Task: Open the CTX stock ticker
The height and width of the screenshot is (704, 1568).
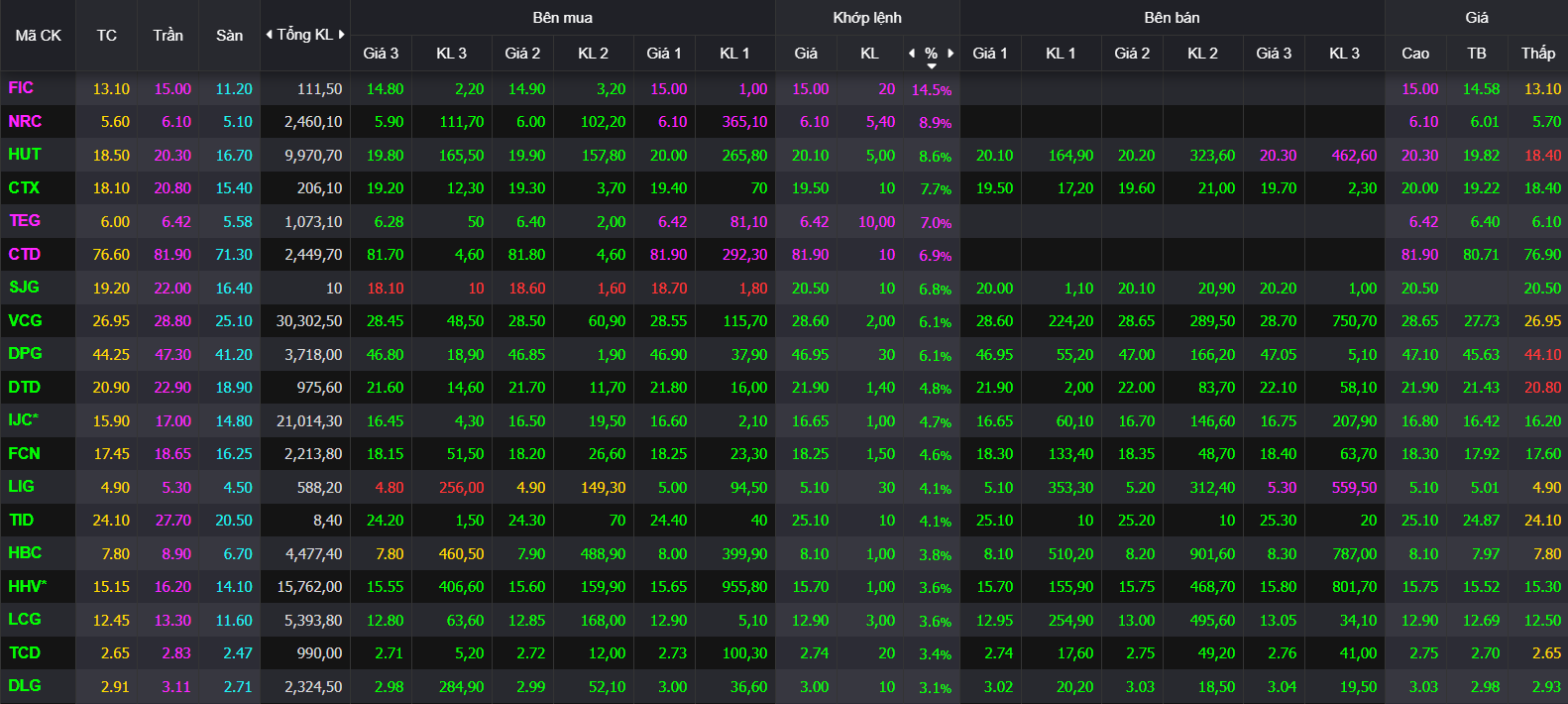Action: click(x=24, y=187)
